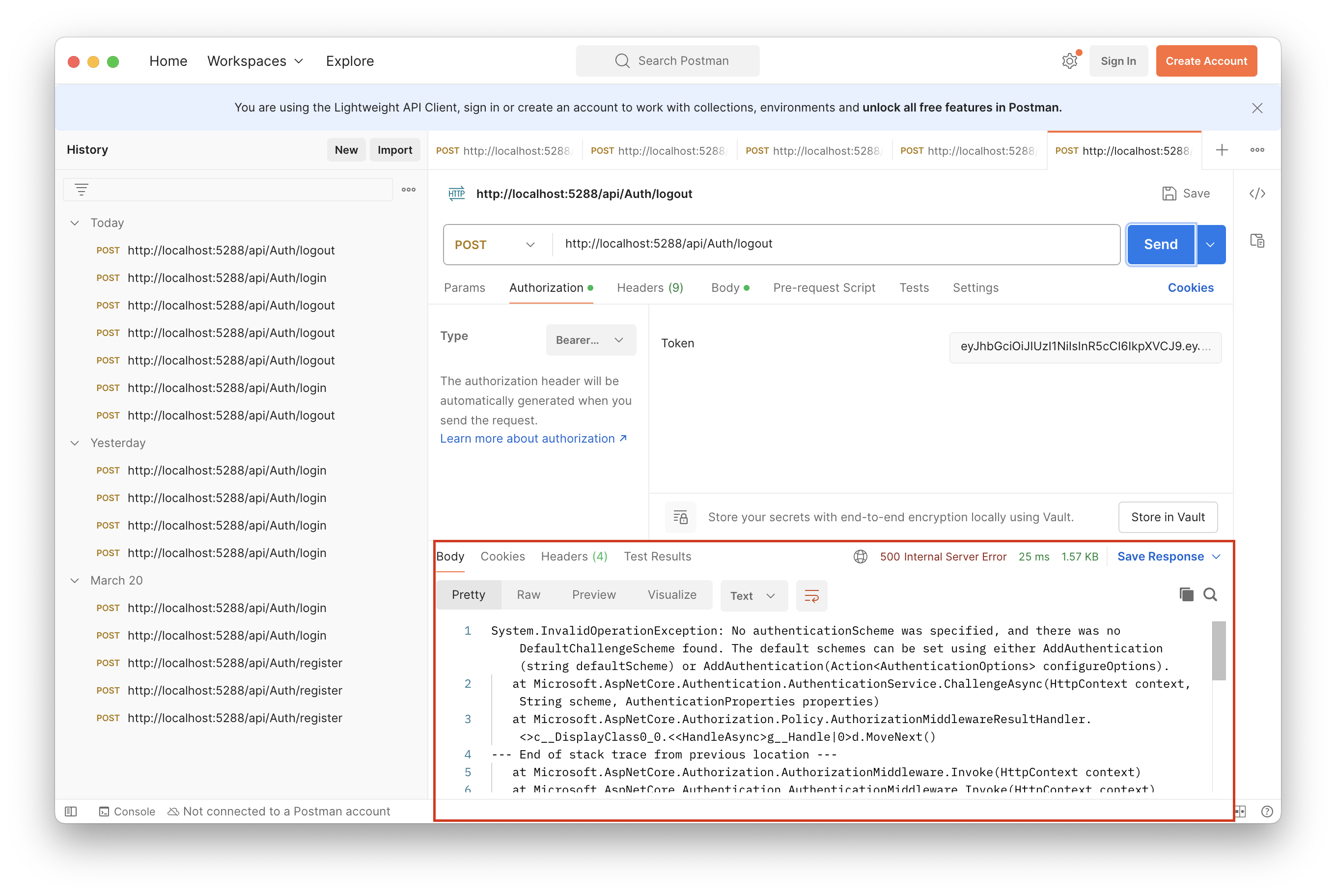Select the Raw response view tab
The height and width of the screenshot is (896, 1336).
pyautogui.click(x=528, y=595)
